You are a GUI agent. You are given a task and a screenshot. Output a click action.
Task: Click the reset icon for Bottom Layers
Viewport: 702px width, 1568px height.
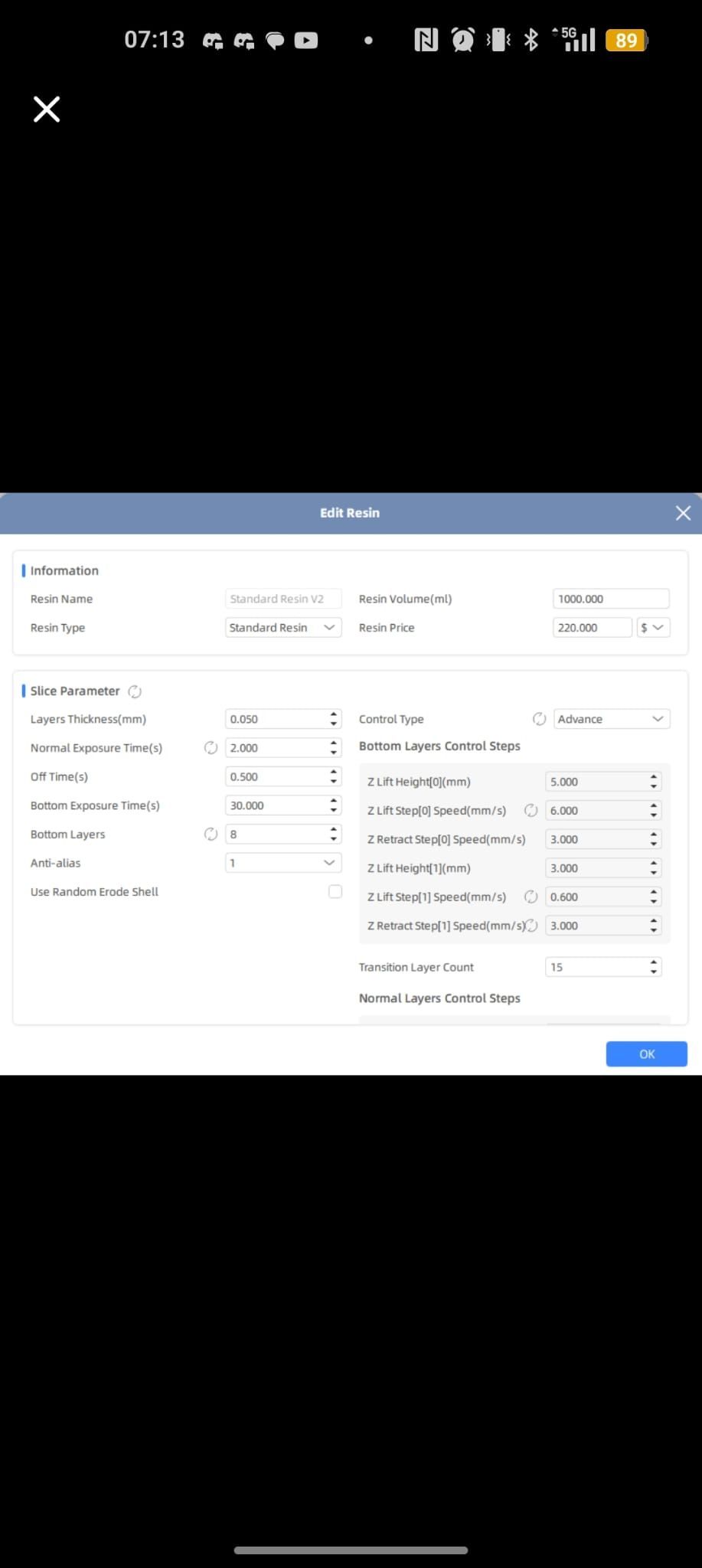tap(211, 834)
